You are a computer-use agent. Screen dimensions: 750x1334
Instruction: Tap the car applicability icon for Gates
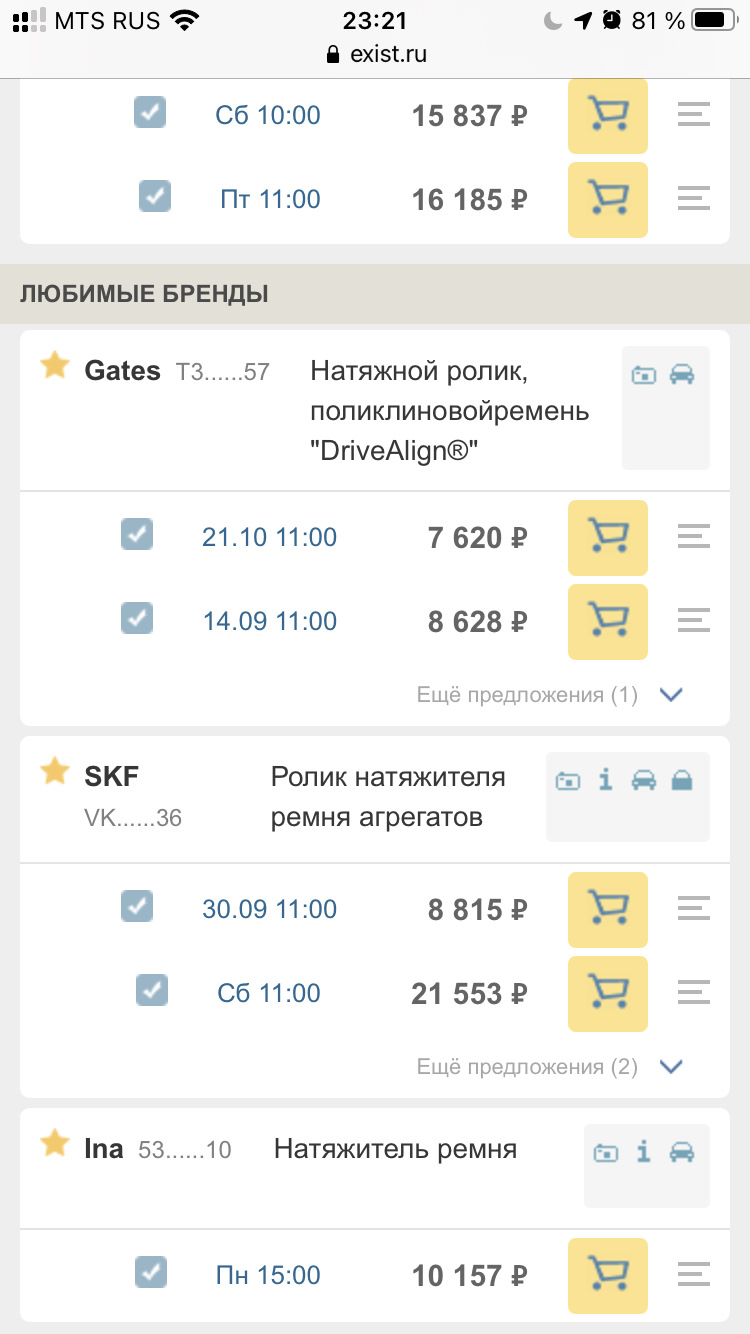point(682,375)
